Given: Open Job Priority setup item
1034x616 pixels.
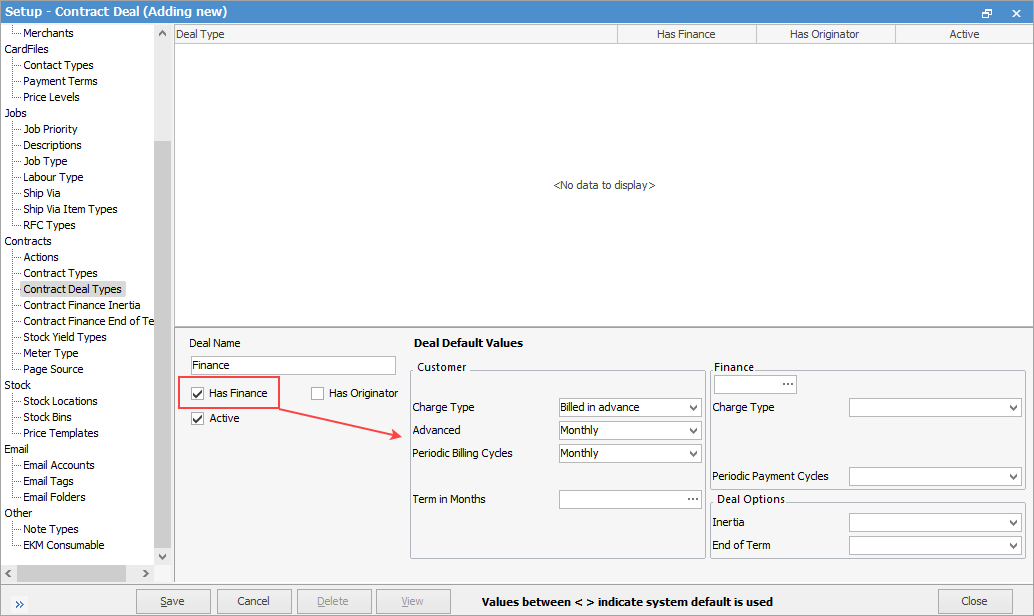Looking at the screenshot, I should pyautogui.click(x=50, y=129).
